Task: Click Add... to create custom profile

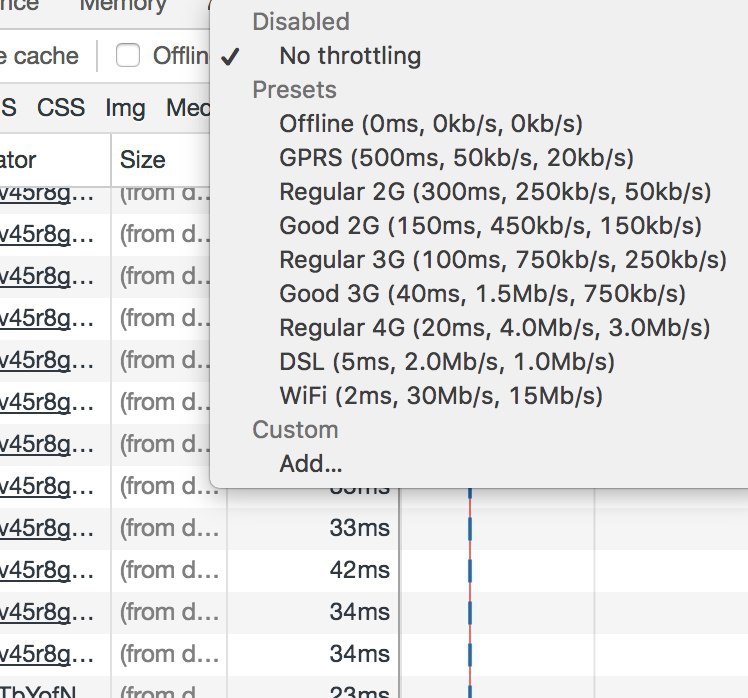Action: click(x=311, y=464)
